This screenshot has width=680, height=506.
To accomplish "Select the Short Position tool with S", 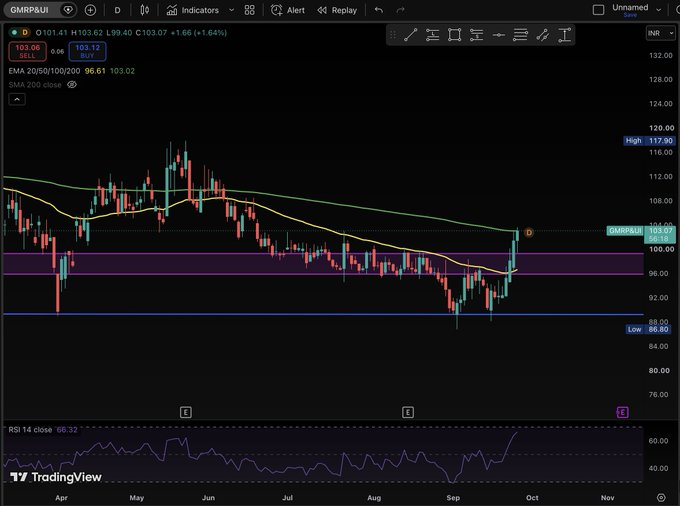I will (x=476, y=35).
